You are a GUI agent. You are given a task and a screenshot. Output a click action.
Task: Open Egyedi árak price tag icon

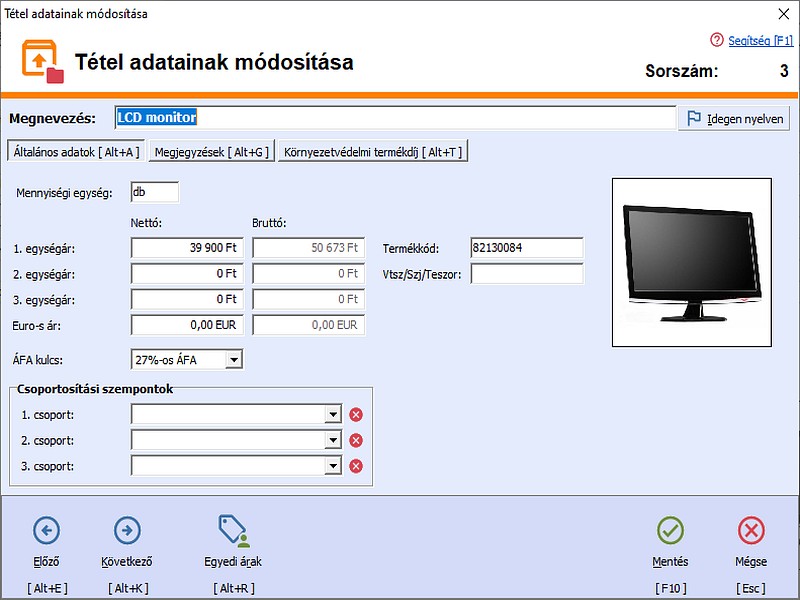click(233, 530)
